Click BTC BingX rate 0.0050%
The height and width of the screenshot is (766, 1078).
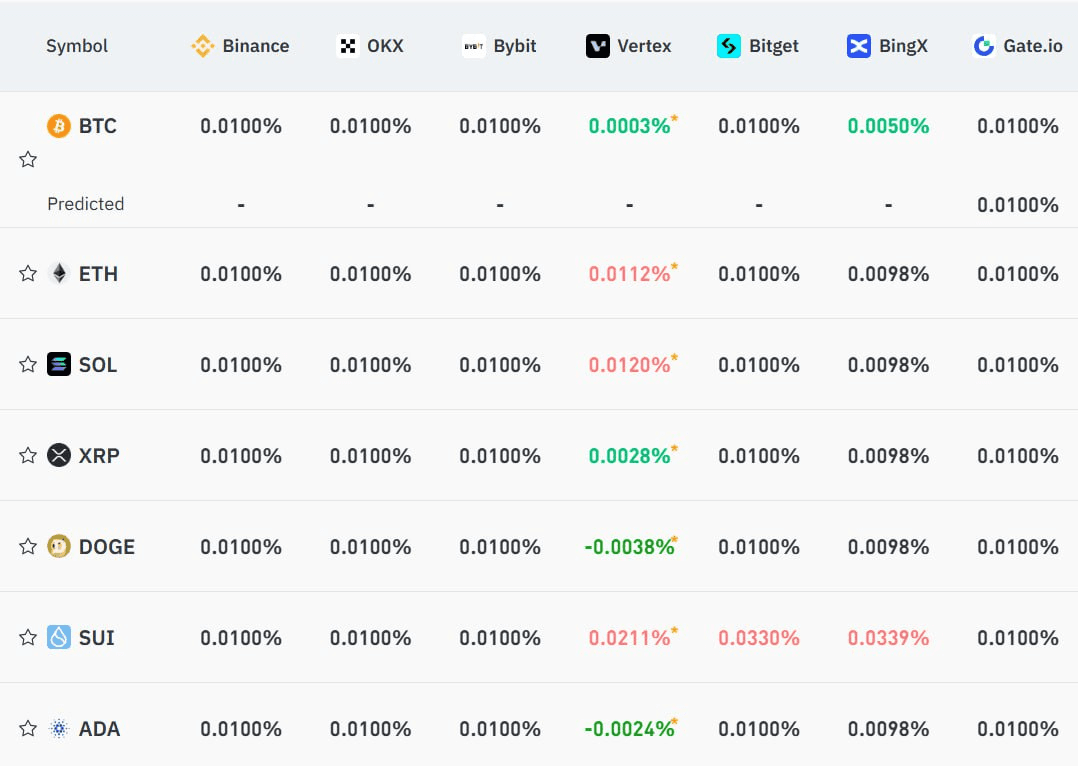888,126
